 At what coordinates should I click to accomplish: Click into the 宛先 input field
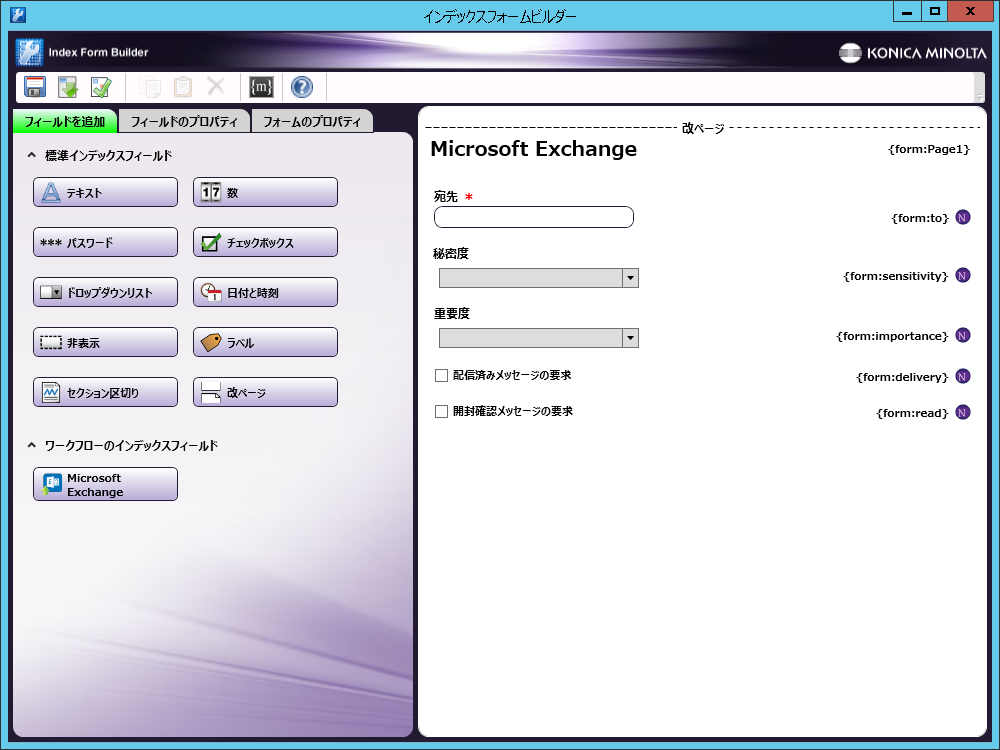[534, 217]
